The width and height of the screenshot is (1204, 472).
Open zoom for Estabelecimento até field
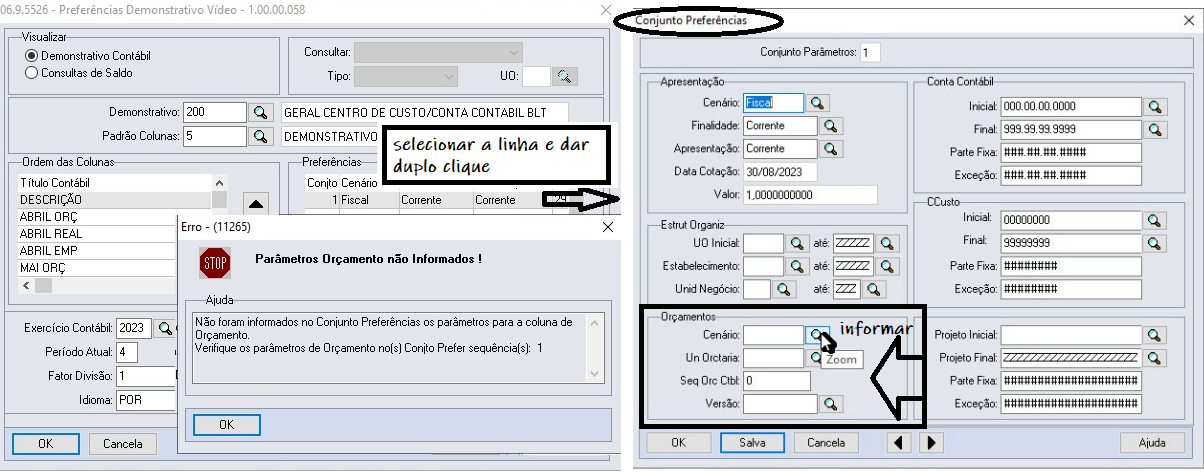(x=886, y=266)
